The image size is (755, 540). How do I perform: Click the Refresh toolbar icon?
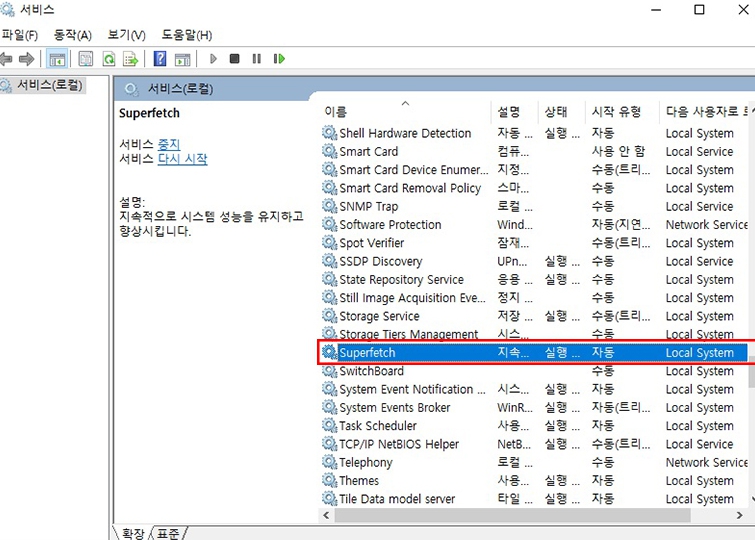[108, 59]
